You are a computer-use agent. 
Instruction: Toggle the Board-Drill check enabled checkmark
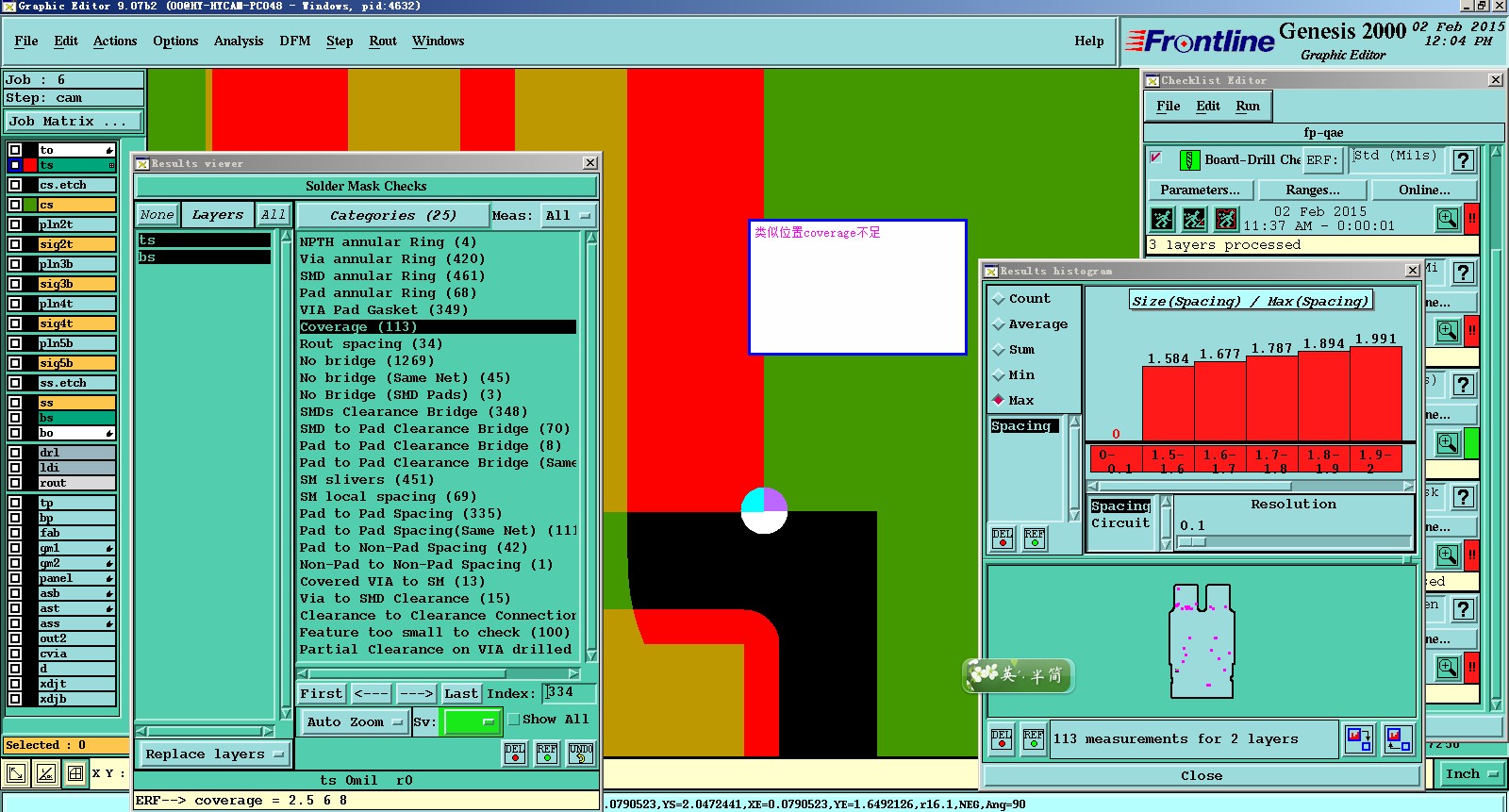click(1156, 157)
